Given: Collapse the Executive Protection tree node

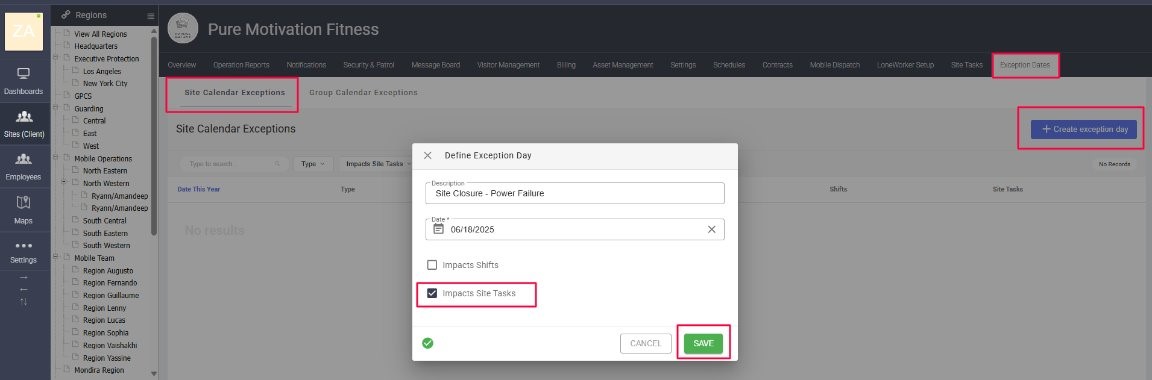Looking at the screenshot, I should click(x=56, y=58).
